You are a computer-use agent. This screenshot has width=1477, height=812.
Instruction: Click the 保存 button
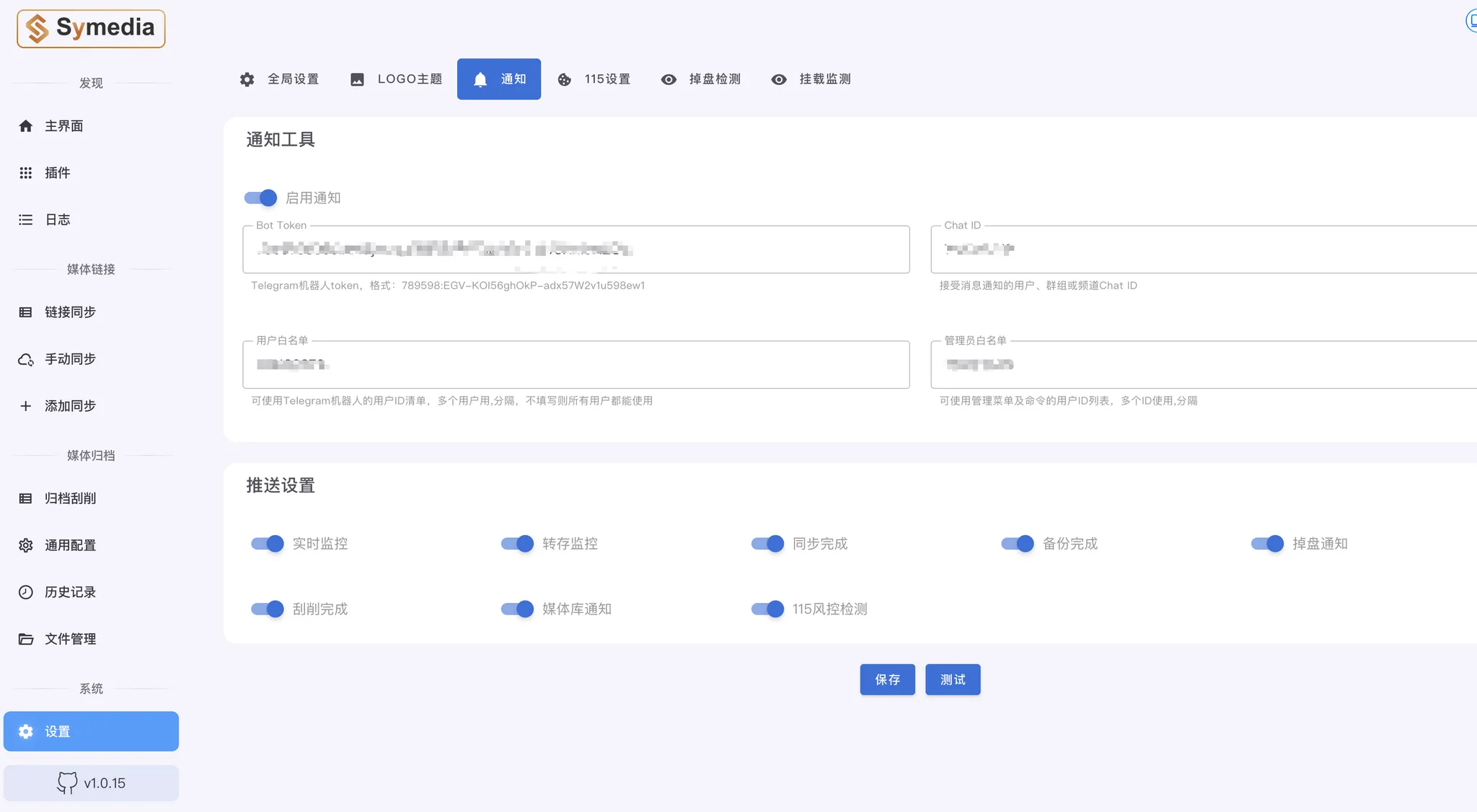pyautogui.click(x=887, y=679)
